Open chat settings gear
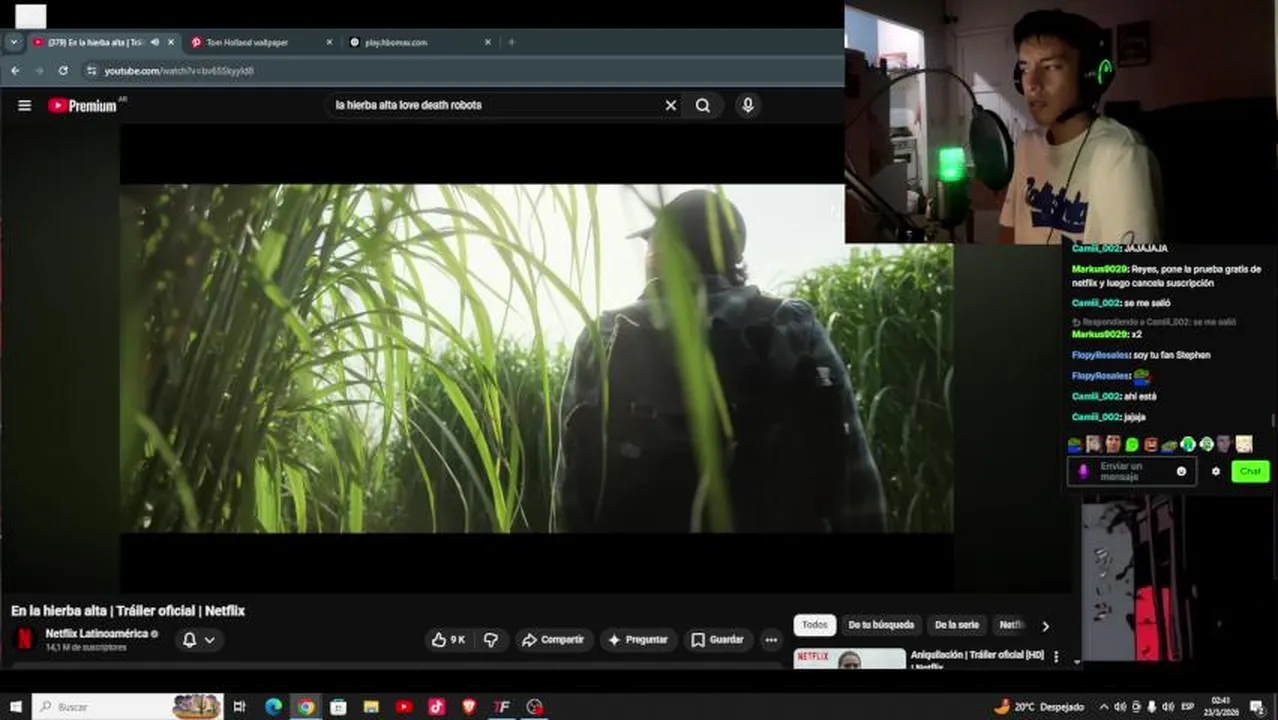 tap(1216, 471)
